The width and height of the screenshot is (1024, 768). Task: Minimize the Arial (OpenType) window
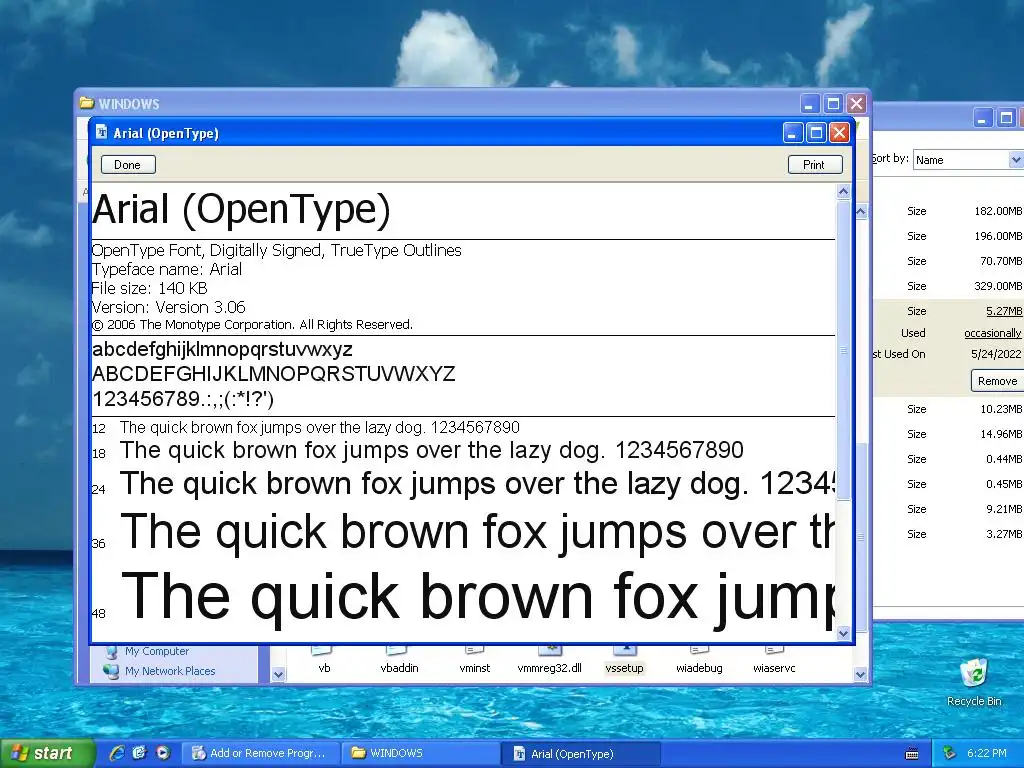(792, 133)
